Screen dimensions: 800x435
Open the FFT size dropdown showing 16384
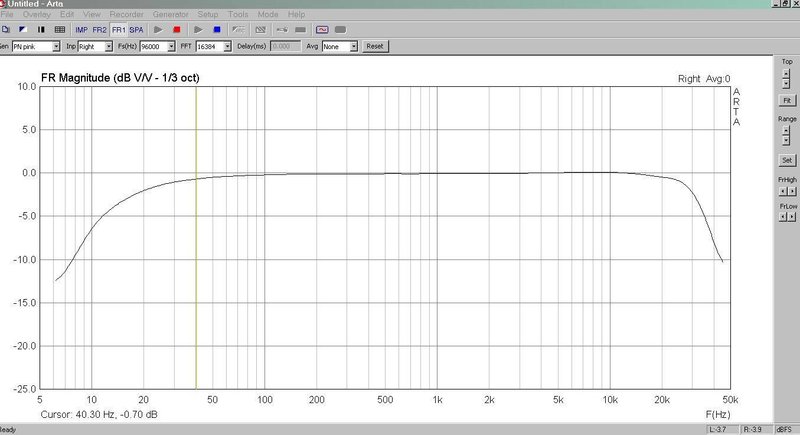[x=214, y=46]
